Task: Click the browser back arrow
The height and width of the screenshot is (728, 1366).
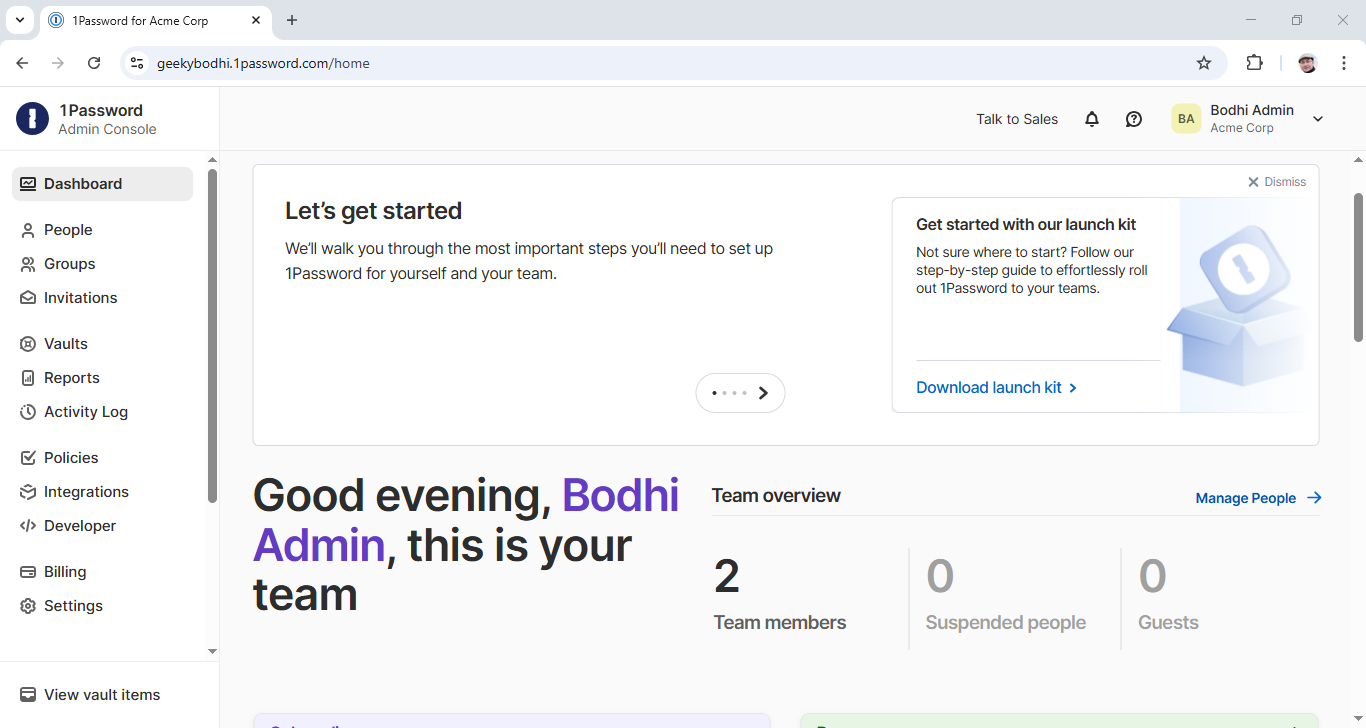Action: [22, 63]
